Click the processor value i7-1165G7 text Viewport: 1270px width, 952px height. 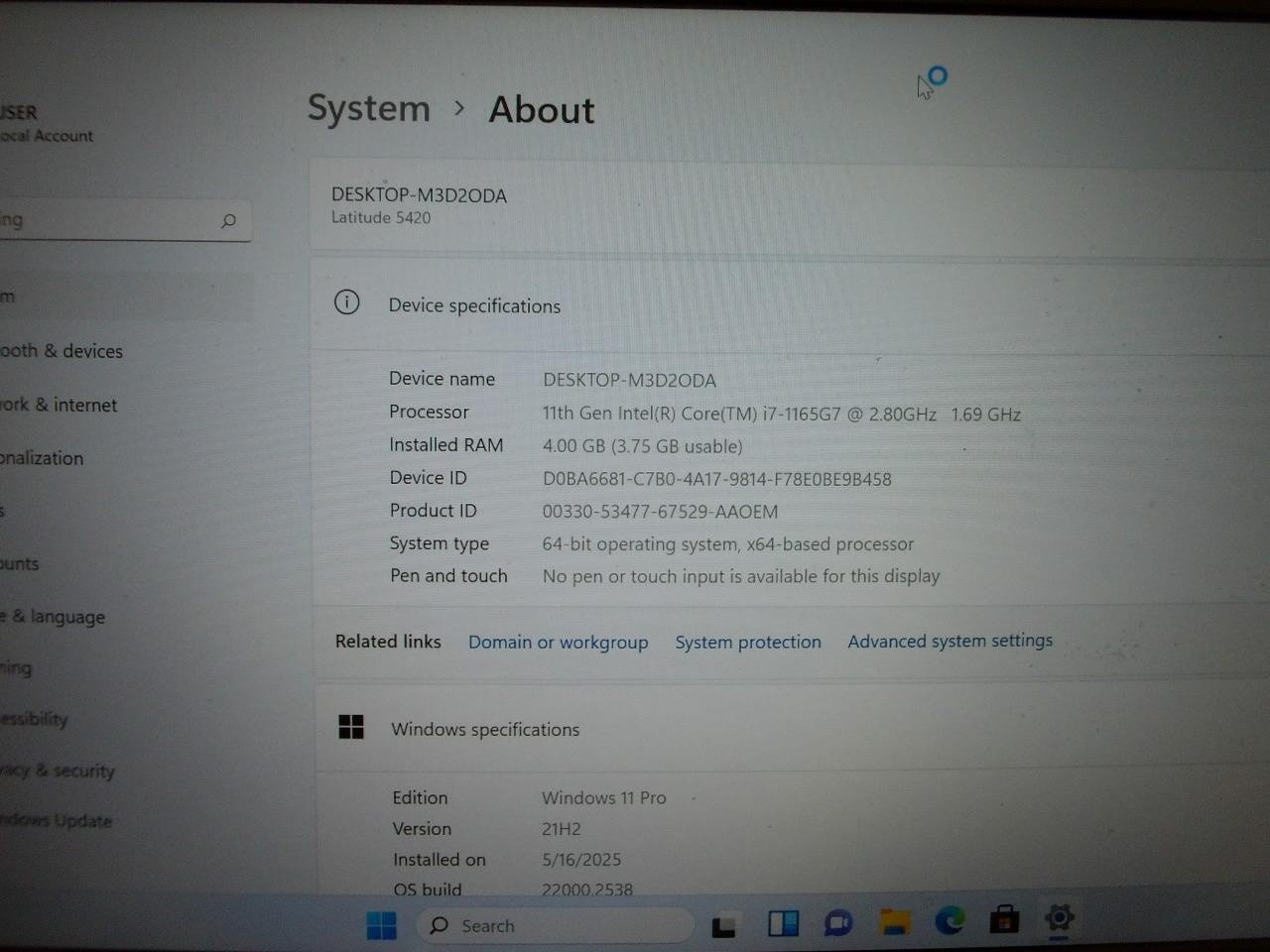781,414
